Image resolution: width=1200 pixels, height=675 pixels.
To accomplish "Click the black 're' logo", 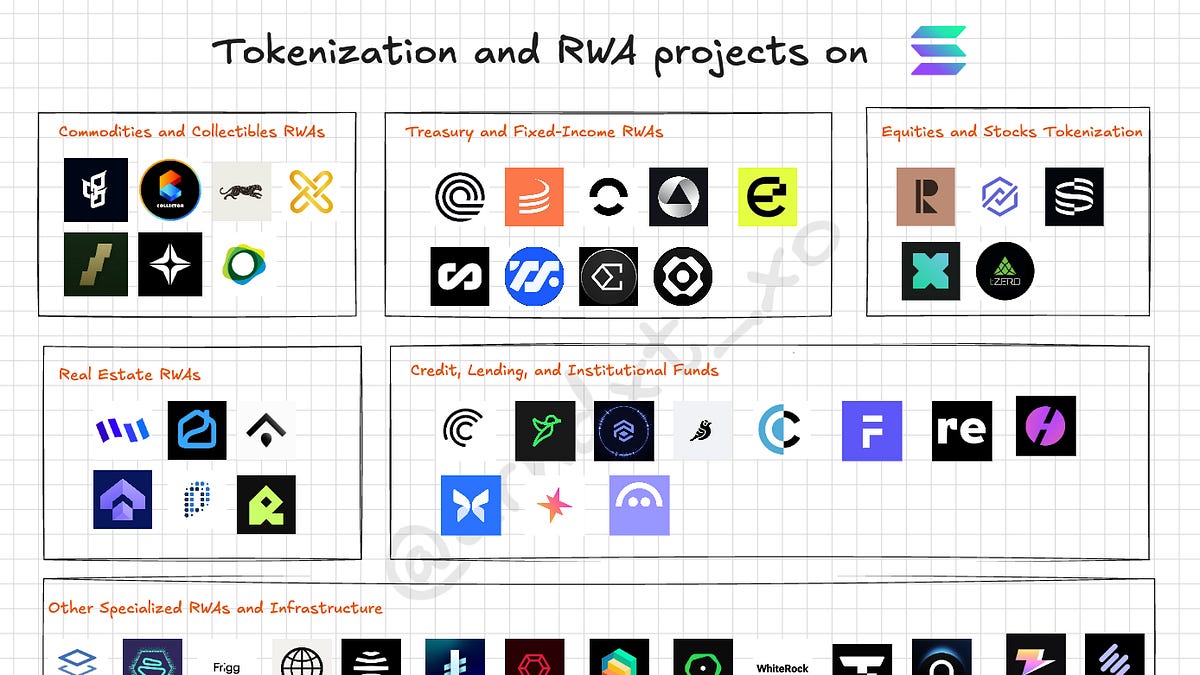I will [961, 431].
